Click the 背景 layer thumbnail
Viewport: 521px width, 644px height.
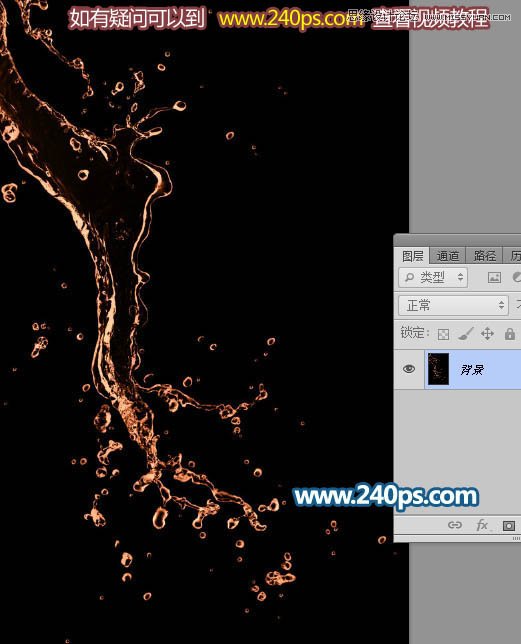coord(438,369)
